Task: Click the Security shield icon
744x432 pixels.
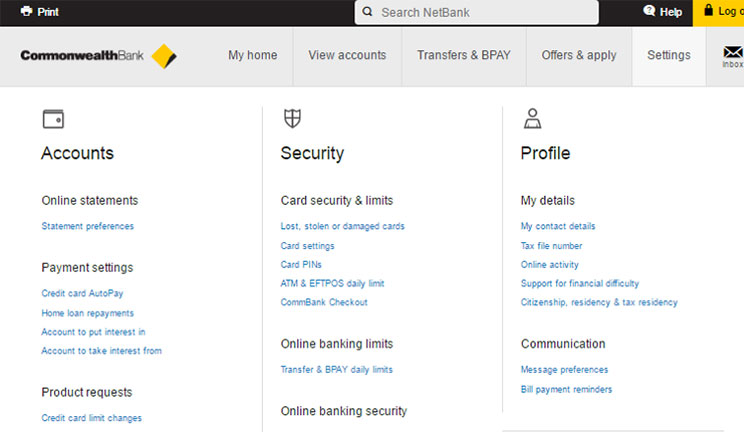Action: (x=292, y=119)
